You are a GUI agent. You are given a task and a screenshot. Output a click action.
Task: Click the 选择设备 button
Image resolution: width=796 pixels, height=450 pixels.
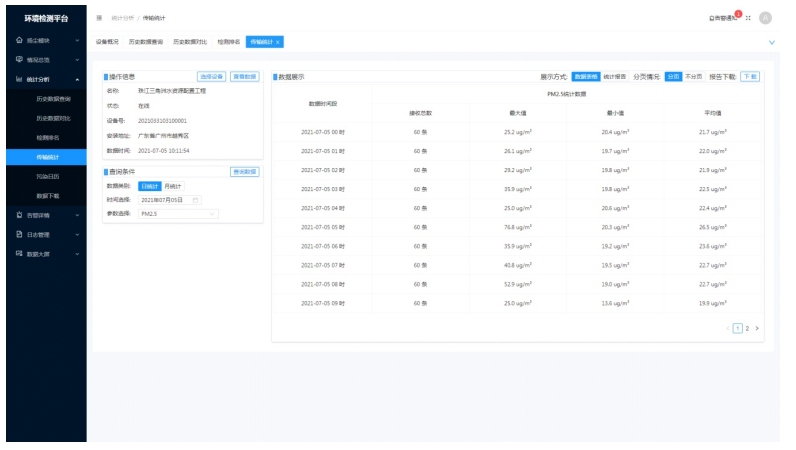coord(211,76)
